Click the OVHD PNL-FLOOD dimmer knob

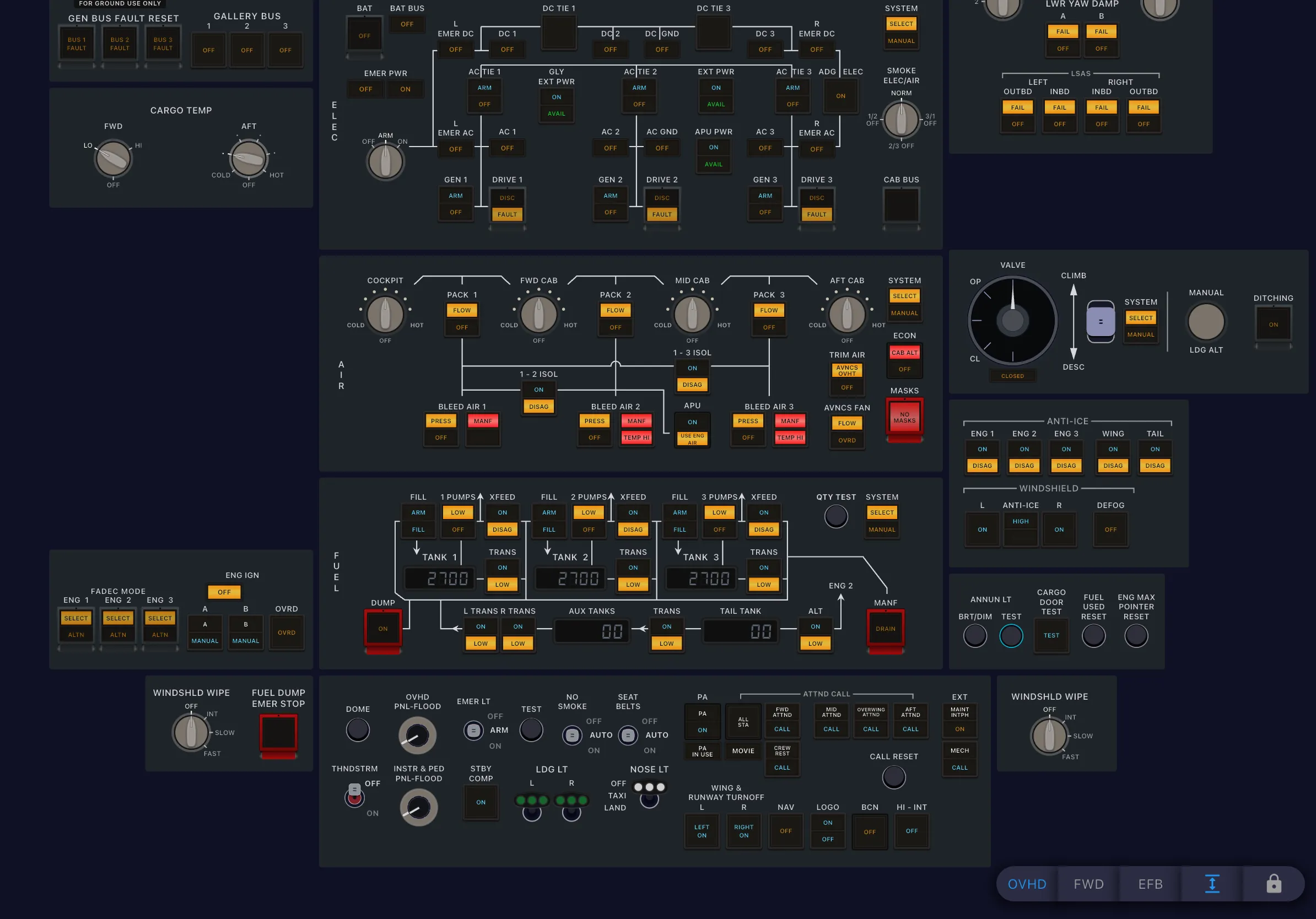[417, 735]
